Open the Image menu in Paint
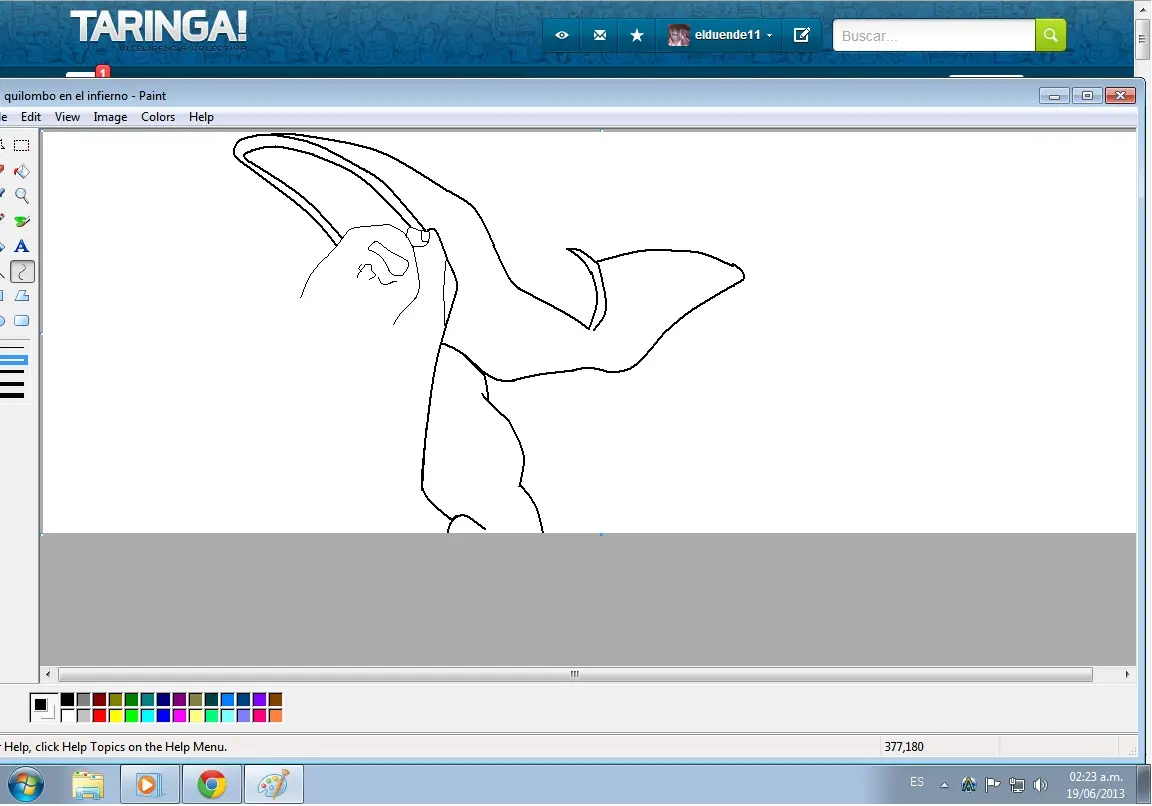1152x806 pixels. pos(110,117)
